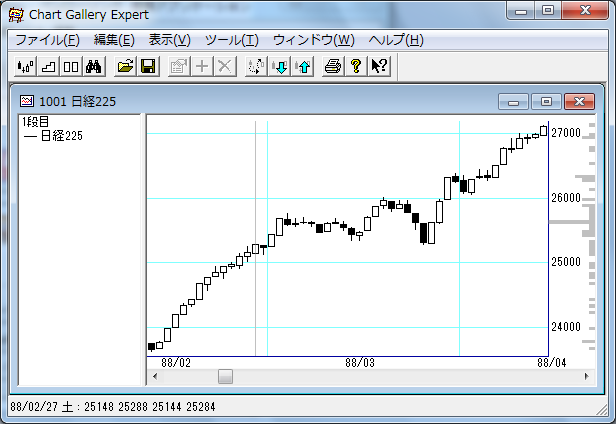Click the arrow-question context help icon
The height and width of the screenshot is (424, 616).
pyautogui.click(x=380, y=66)
